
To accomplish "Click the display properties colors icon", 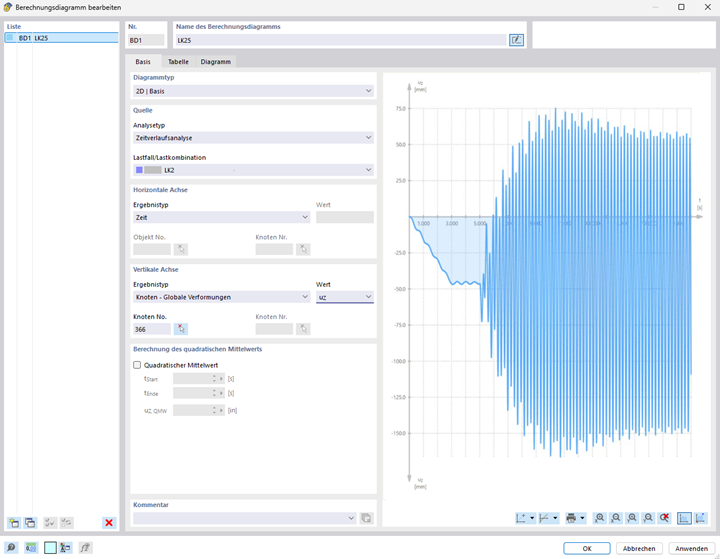I will [x=66, y=548].
